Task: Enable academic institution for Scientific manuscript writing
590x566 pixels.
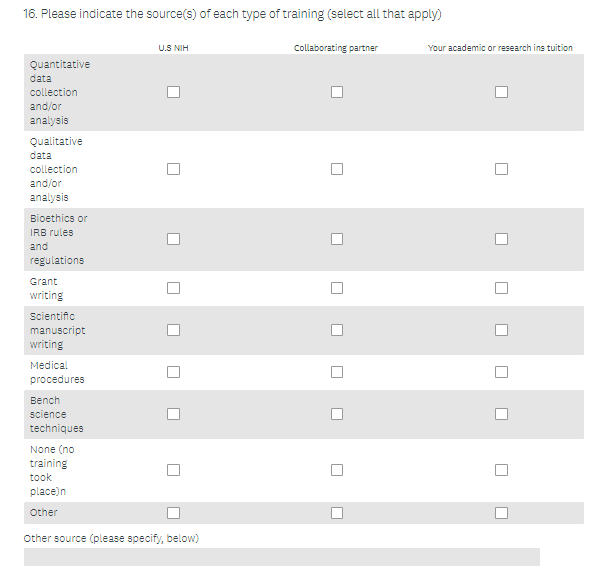Action: point(501,330)
